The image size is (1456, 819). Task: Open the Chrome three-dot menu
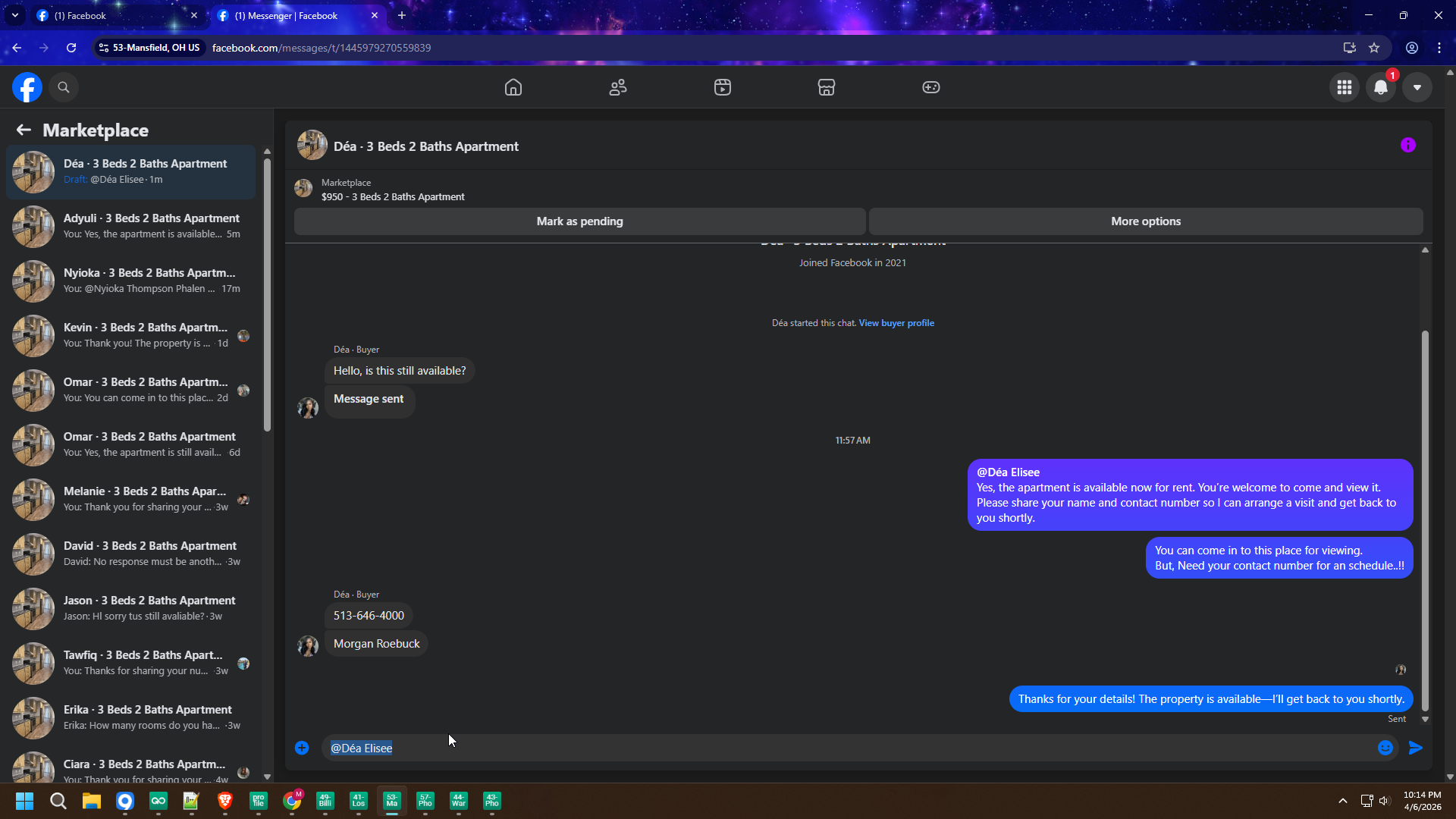[x=1439, y=48]
